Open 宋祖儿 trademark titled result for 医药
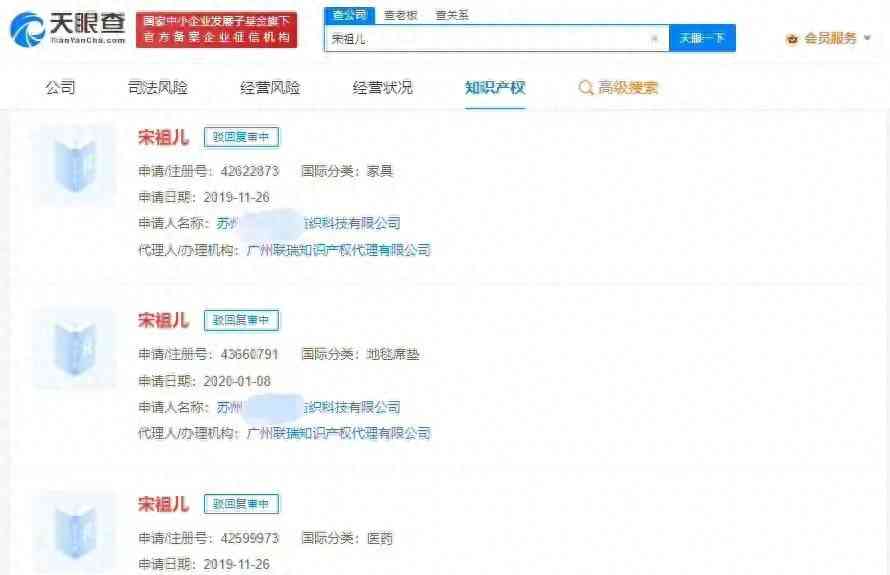 163,504
